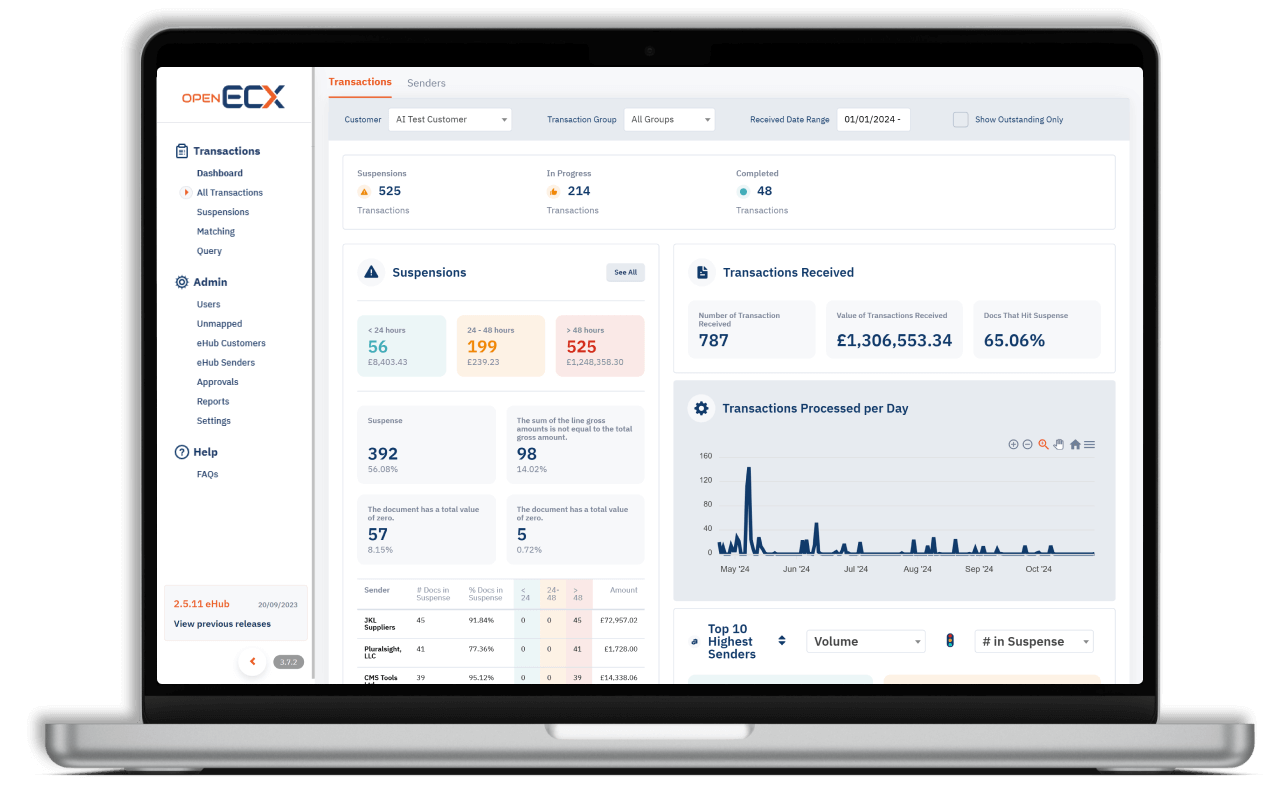The image size is (1285, 786).
Task: Click the Pluralsight, LLC row
Action: point(501,652)
